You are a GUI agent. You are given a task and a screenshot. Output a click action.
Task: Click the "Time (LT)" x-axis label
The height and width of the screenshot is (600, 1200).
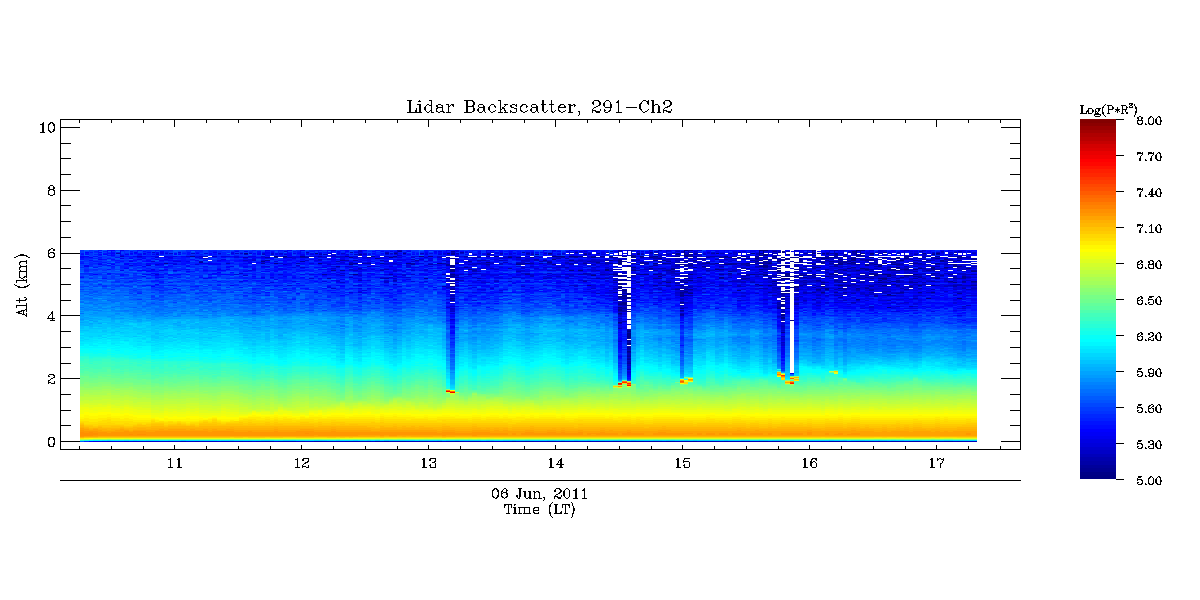(539, 510)
